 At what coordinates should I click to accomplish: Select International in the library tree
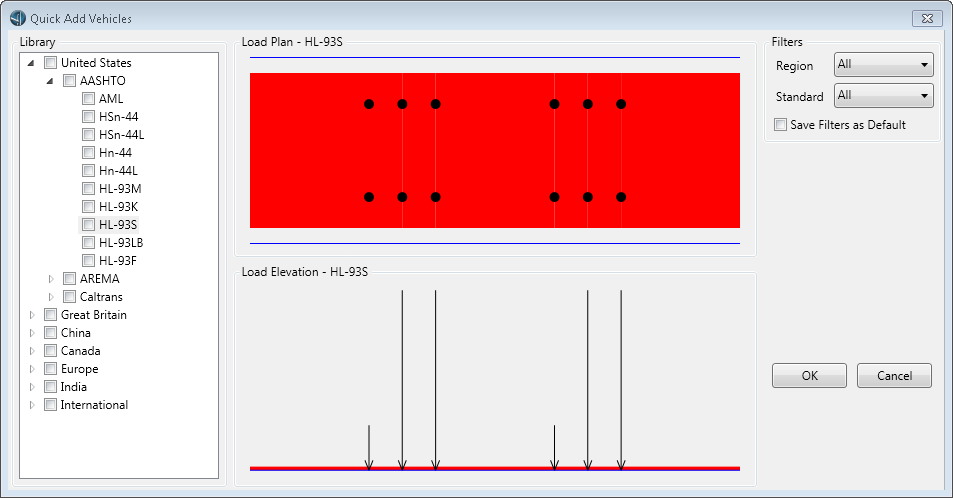pyautogui.click(x=94, y=405)
